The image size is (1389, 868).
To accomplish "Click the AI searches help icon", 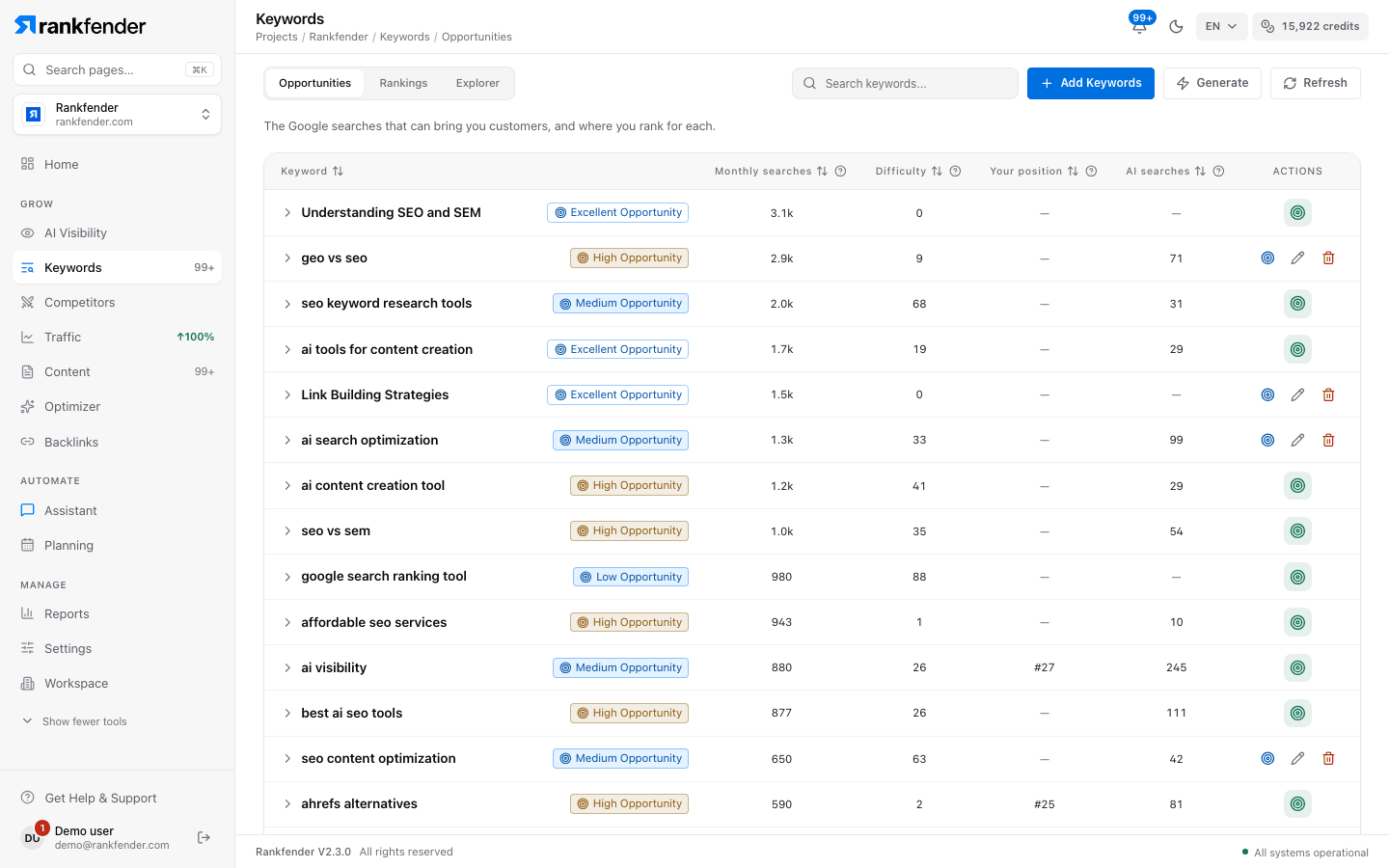I will click(x=1219, y=172).
